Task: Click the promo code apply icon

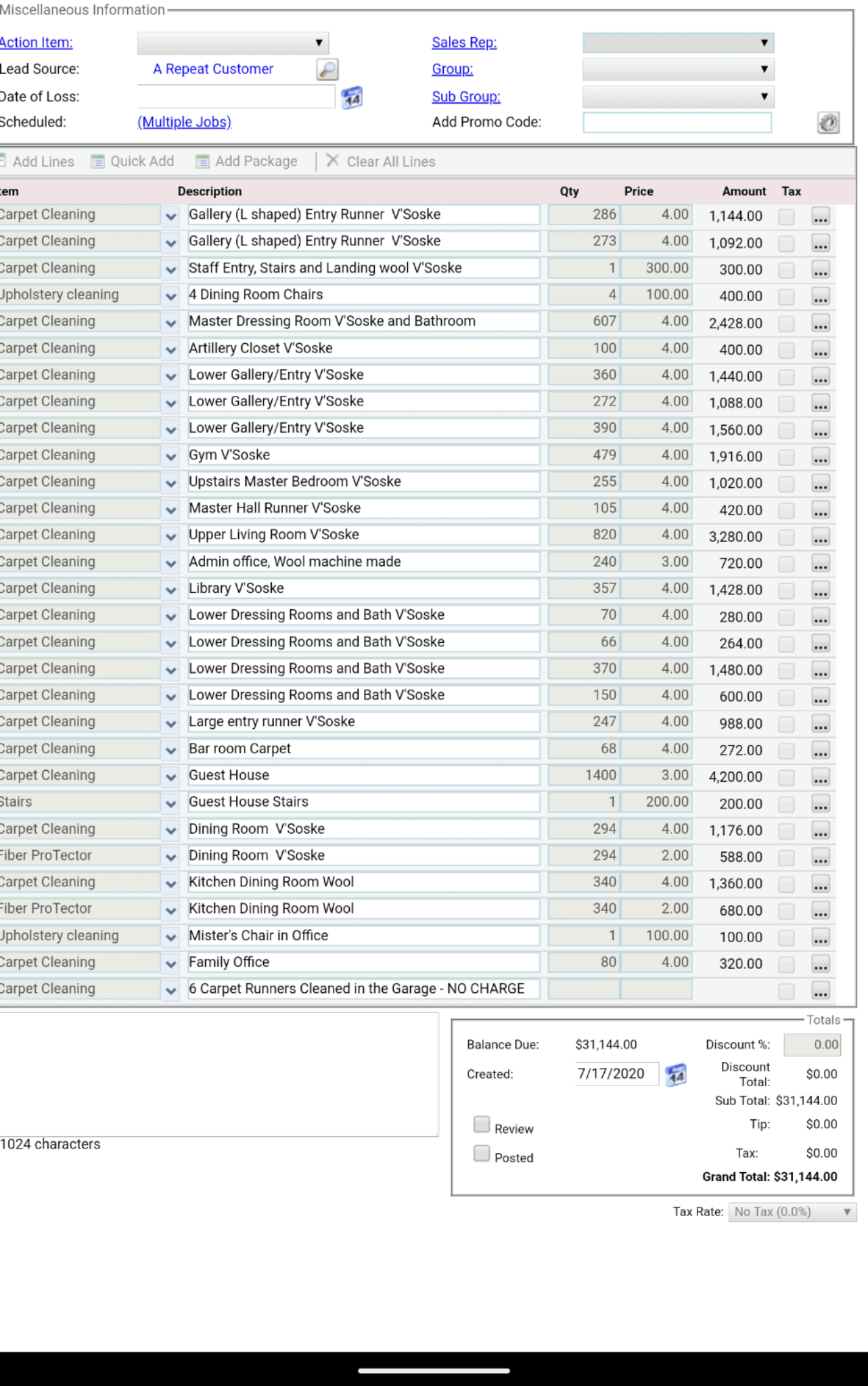Action: pyautogui.click(x=828, y=122)
